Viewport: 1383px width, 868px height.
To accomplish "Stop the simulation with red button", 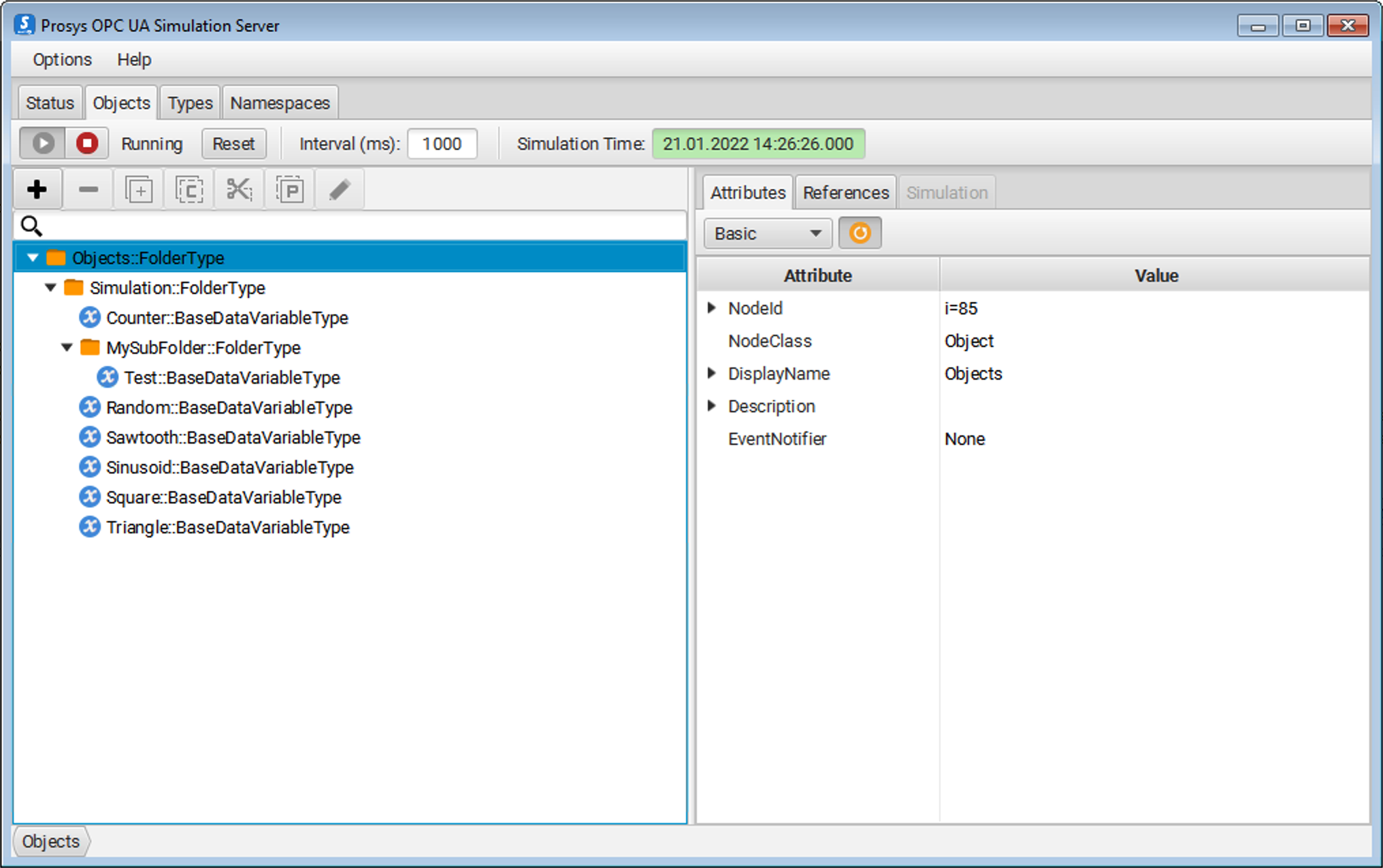I will (87, 144).
